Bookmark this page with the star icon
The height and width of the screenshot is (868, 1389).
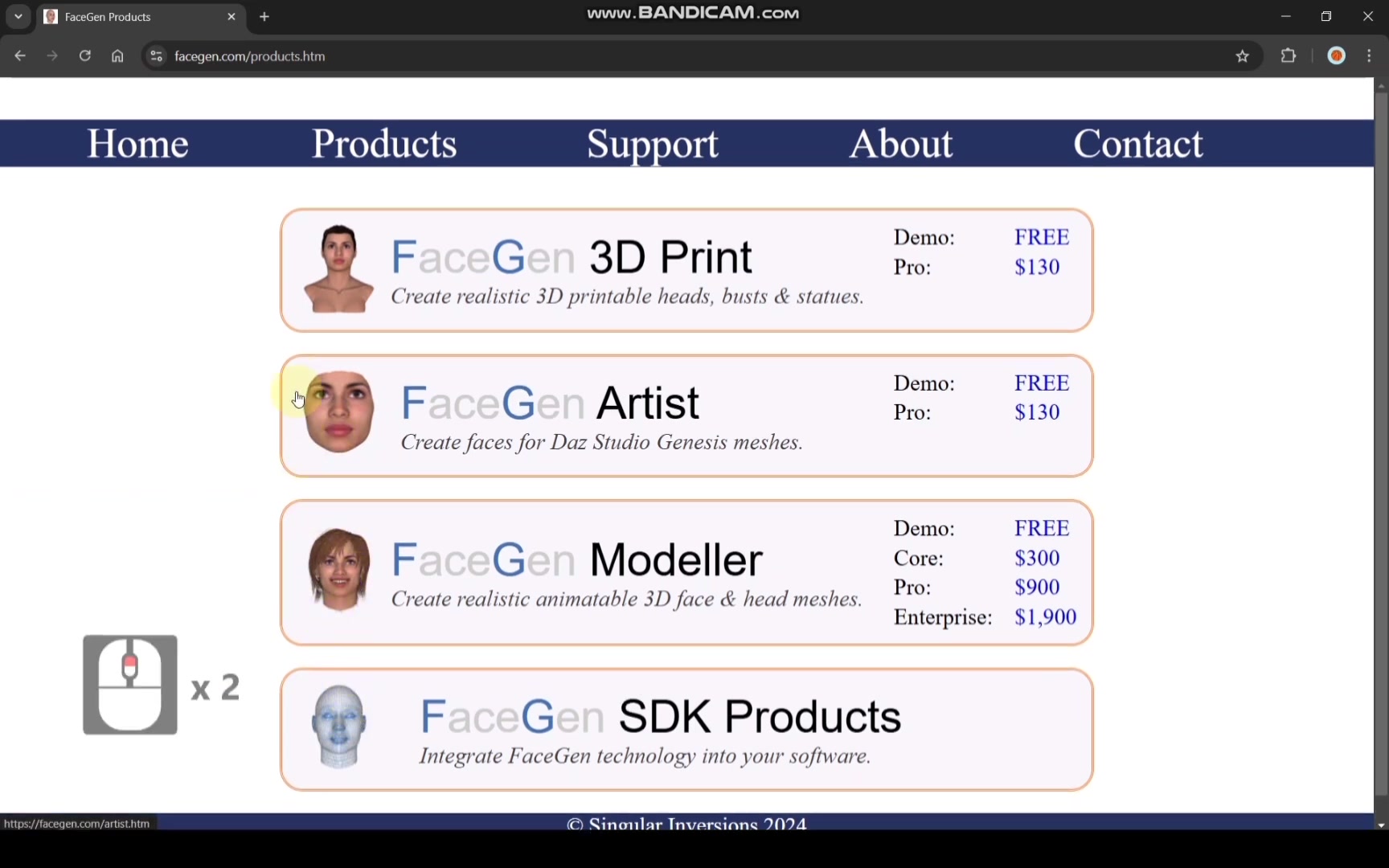click(x=1243, y=56)
